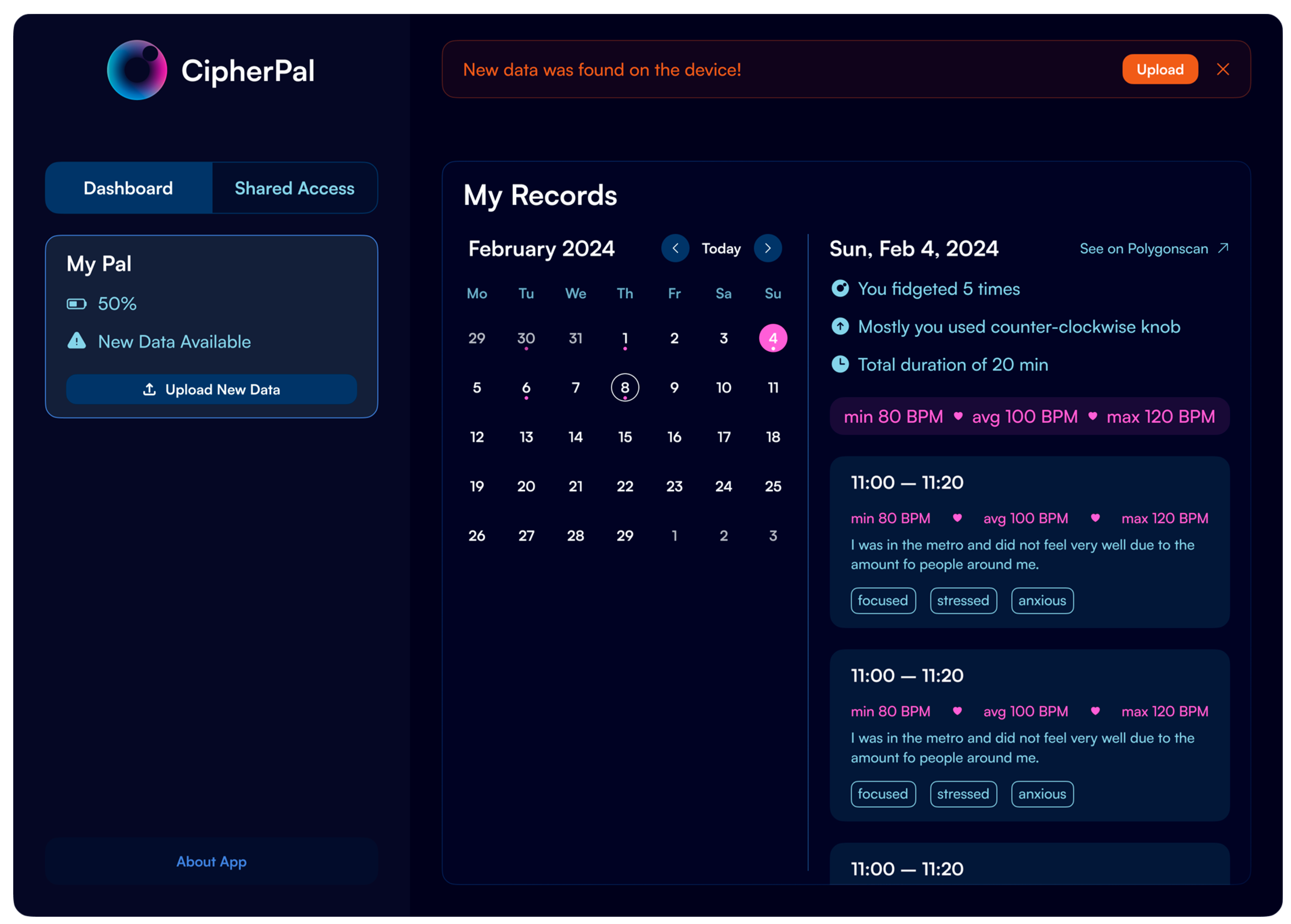Image resolution: width=1291 pixels, height=924 pixels.
Task: Advance to next month with the right chevron
Action: tap(768, 248)
